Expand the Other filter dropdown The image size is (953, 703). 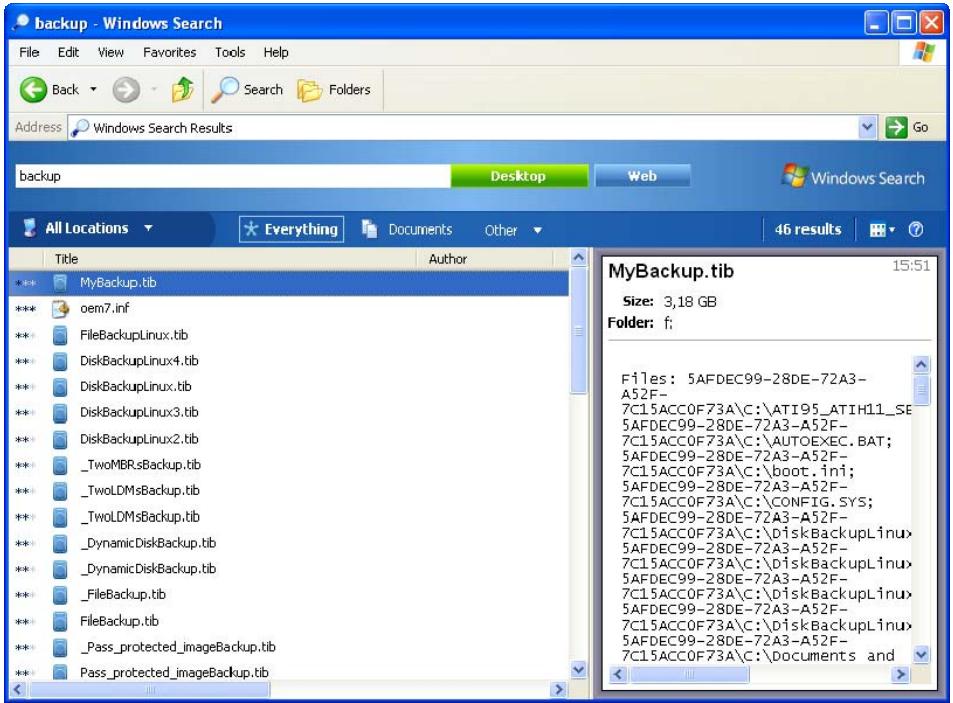click(537, 230)
